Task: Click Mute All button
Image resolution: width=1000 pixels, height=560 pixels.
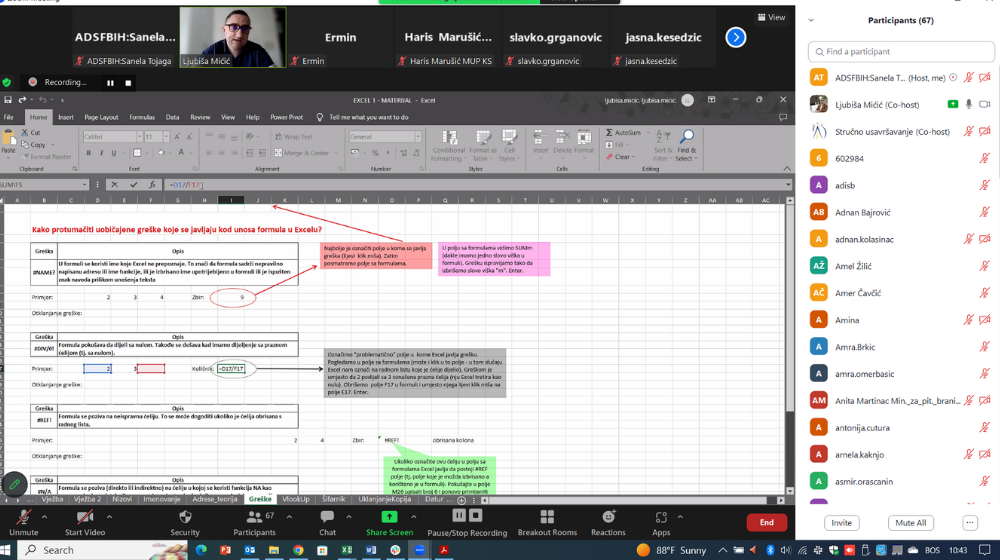Action: [x=911, y=522]
